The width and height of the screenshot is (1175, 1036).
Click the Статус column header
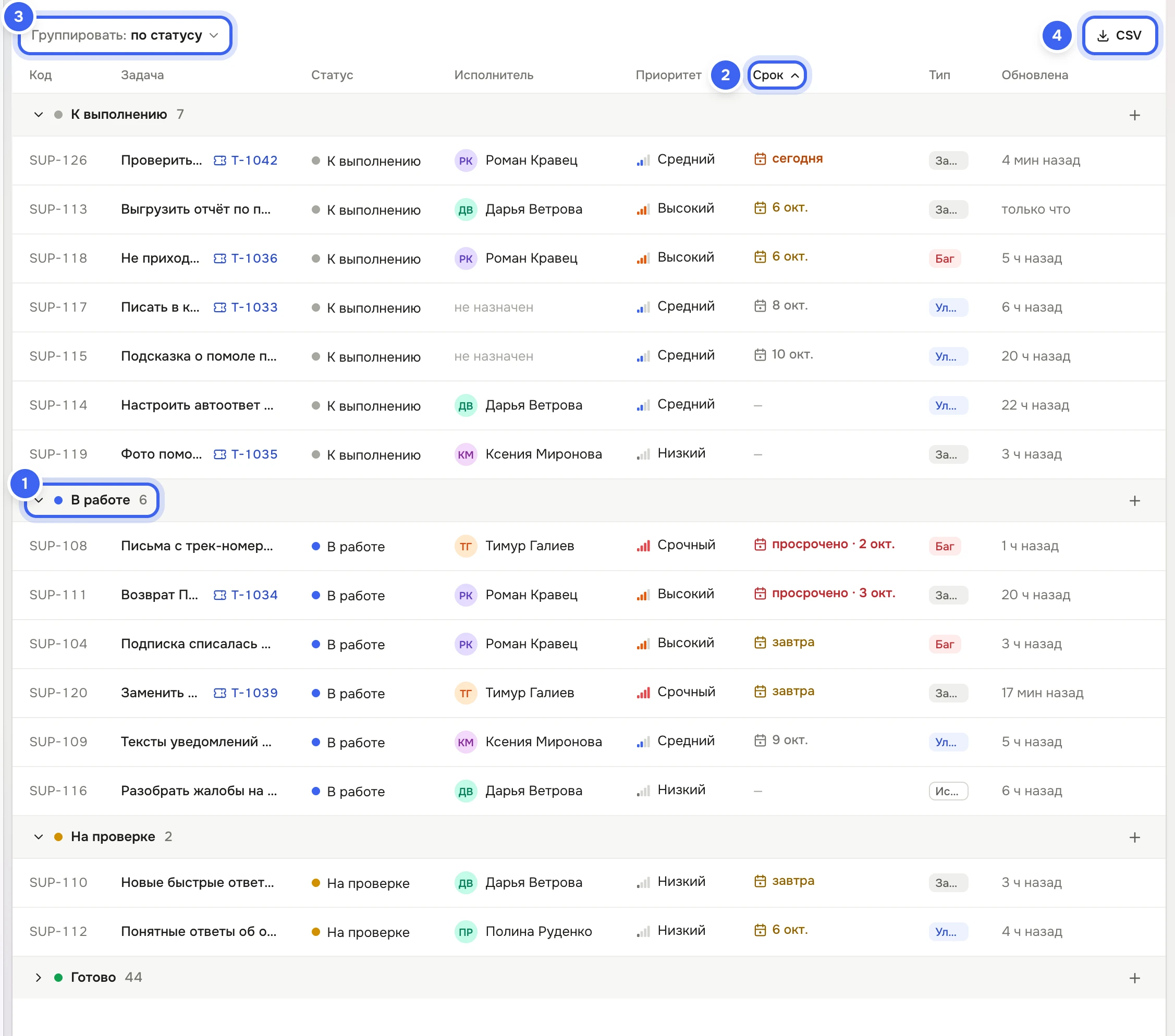(332, 75)
